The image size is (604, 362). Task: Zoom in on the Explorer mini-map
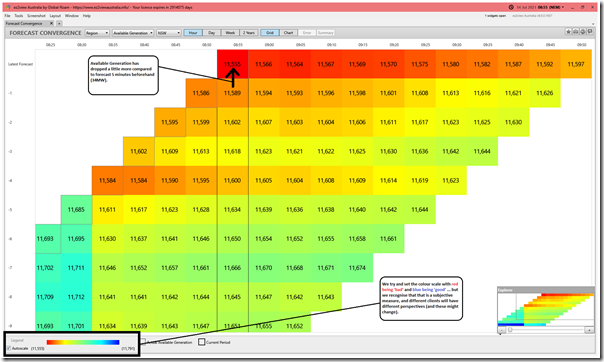click(589, 330)
